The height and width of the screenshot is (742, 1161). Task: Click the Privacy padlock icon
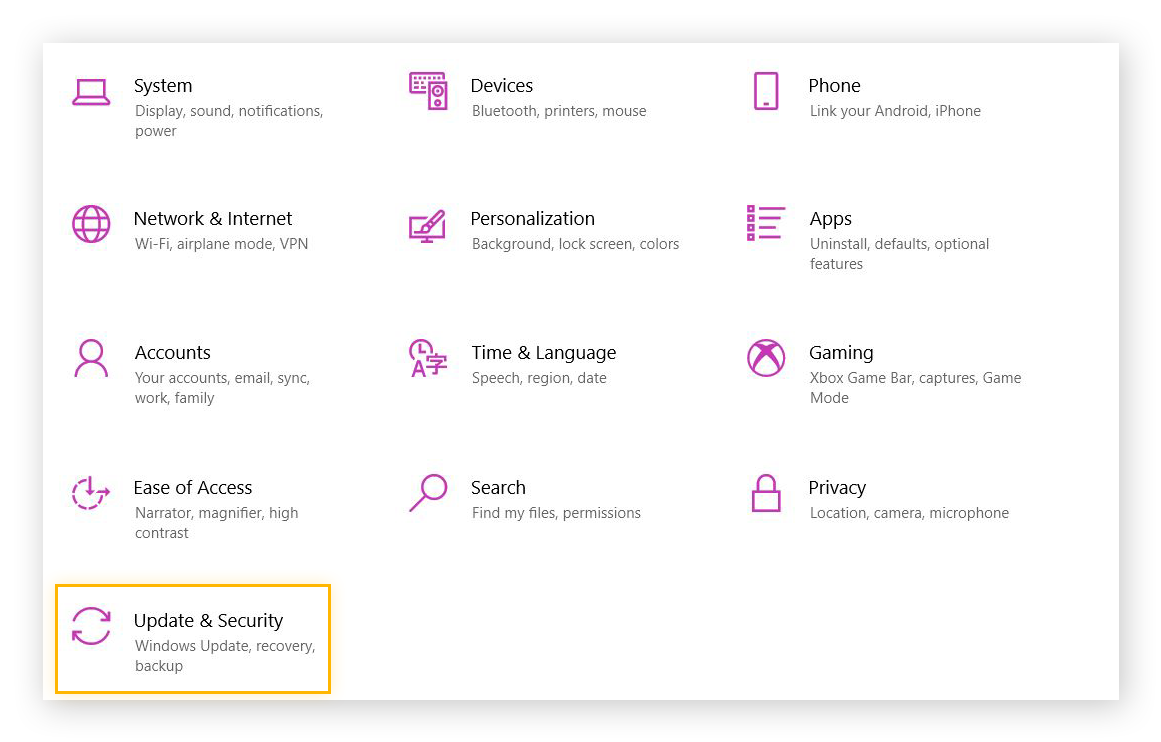click(x=765, y=492)
